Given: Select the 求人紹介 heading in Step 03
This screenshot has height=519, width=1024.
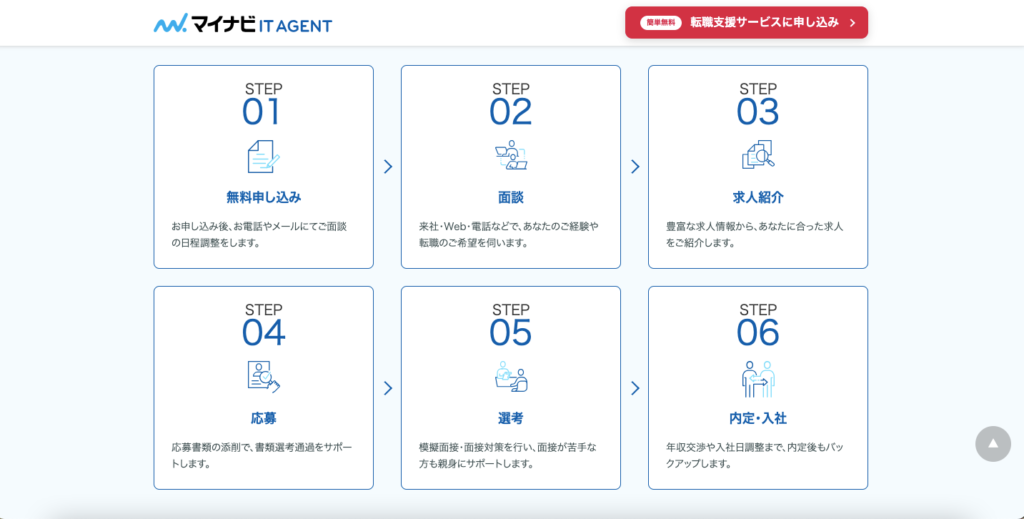Looking at the screenshot, I should 758,197.
